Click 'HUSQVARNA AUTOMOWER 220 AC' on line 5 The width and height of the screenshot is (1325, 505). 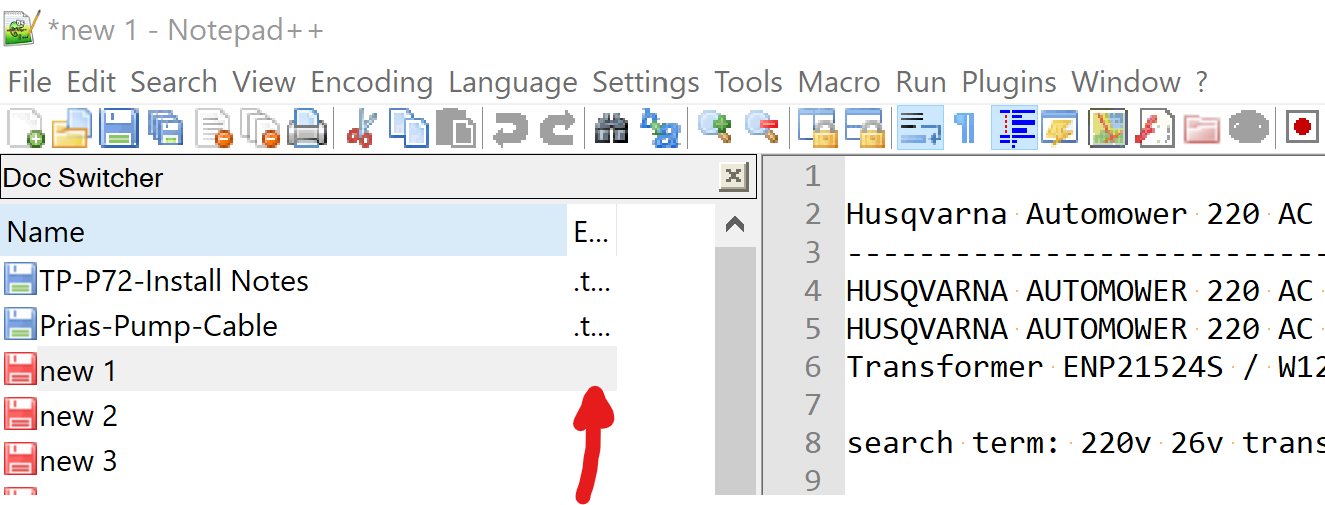tap(1079, 329)
